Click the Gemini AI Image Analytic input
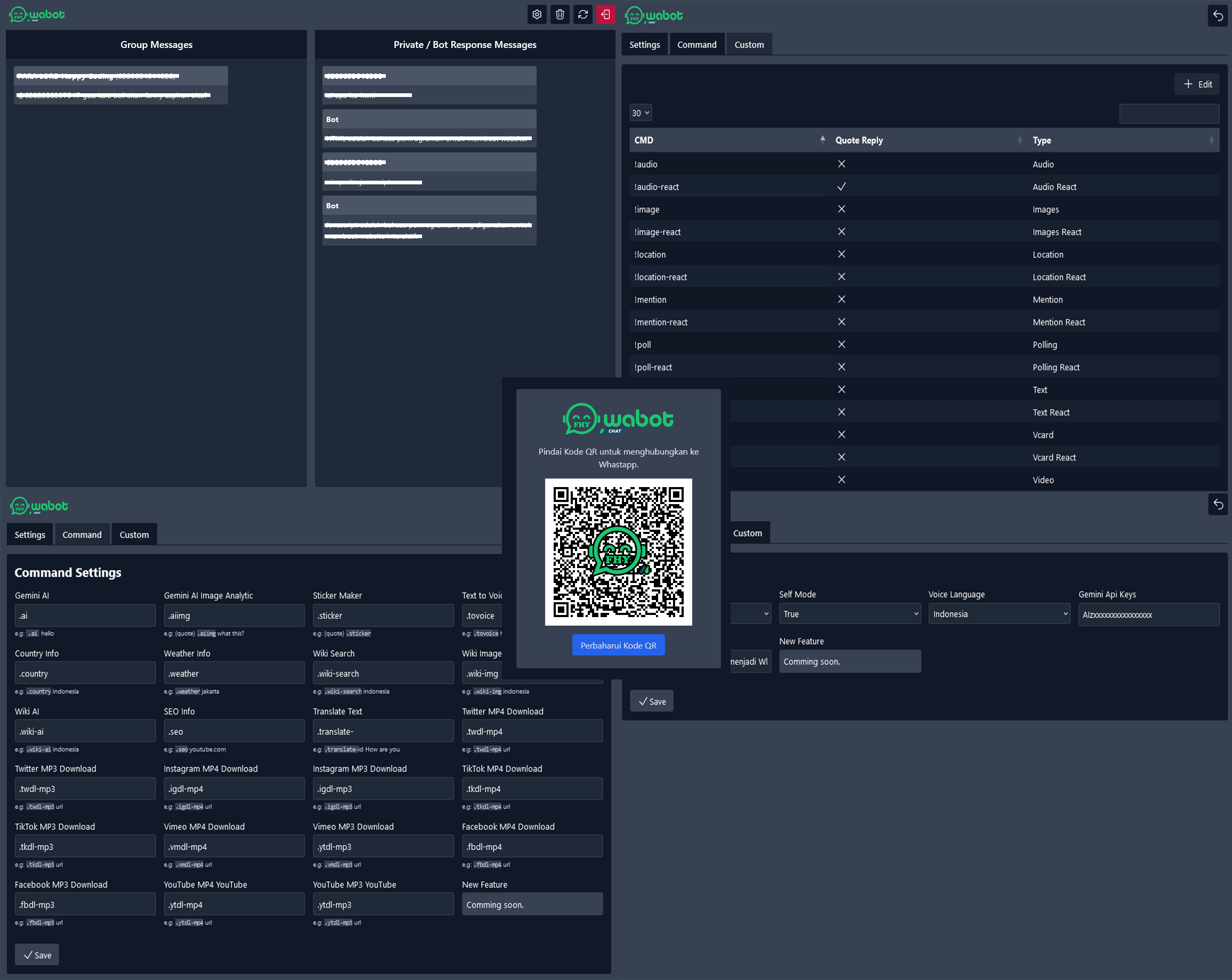 234,615
